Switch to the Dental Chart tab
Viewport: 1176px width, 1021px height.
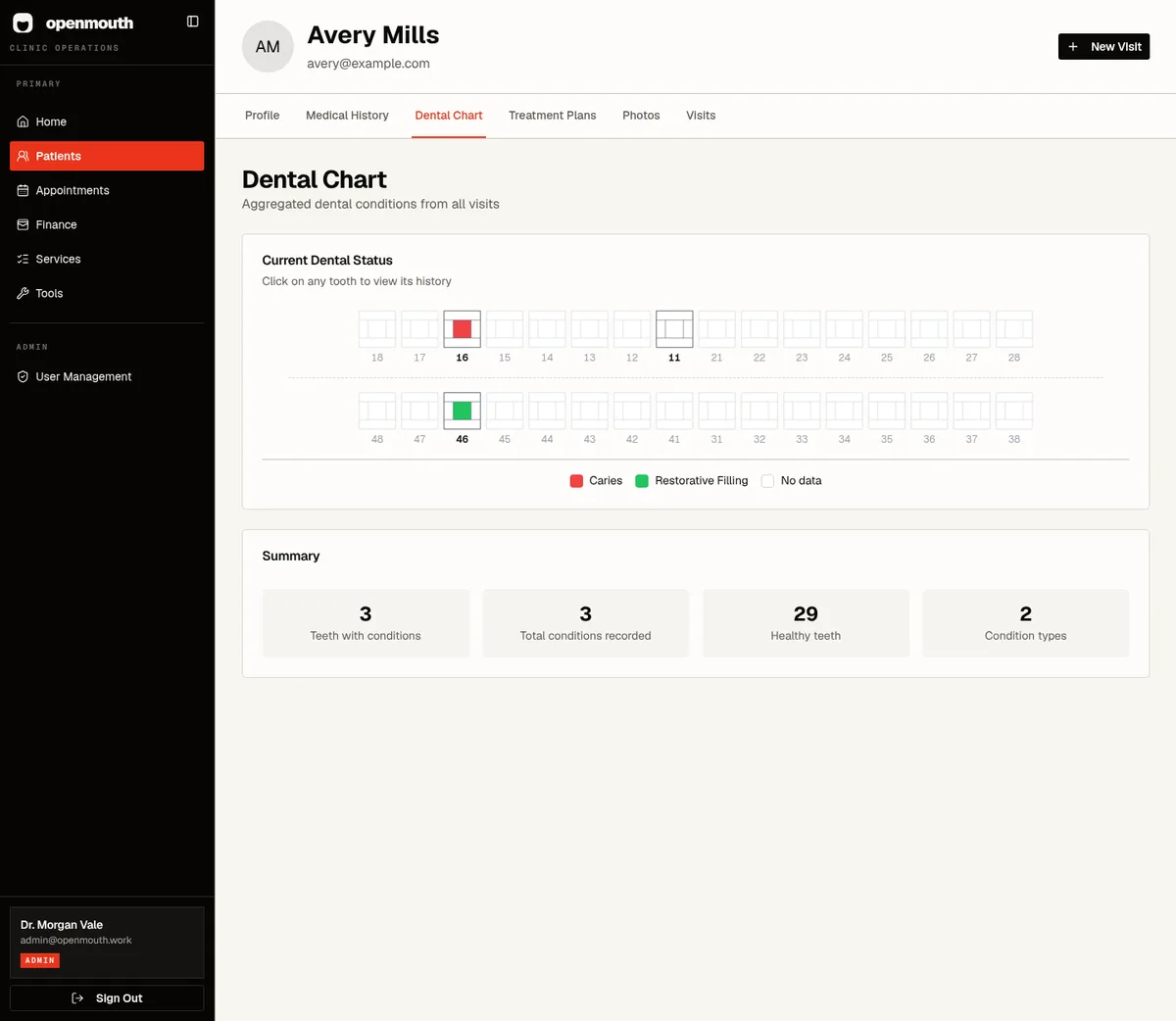tap(449, 116)
